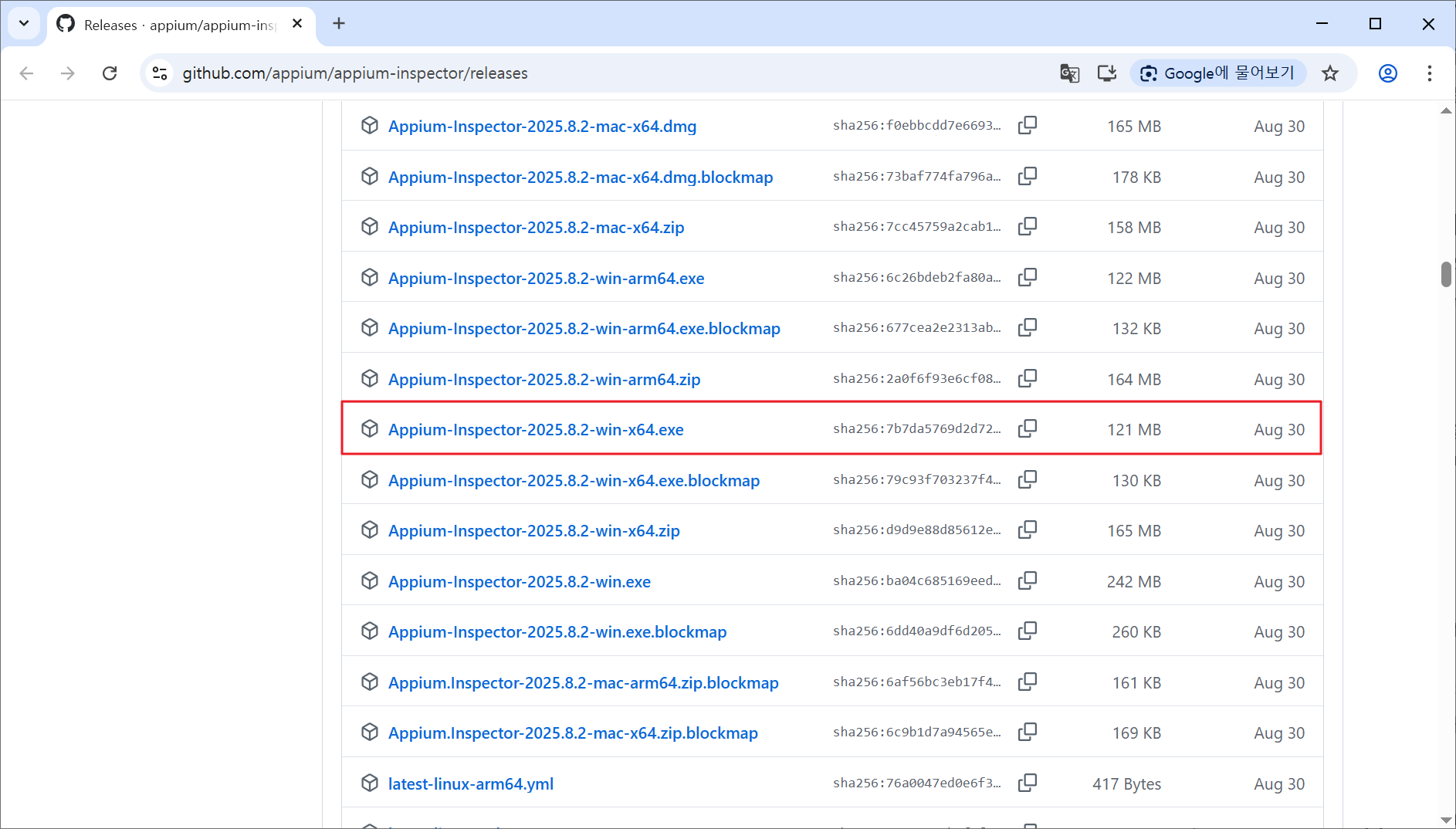Copy sha256 of win-x64.exe asset
This screenshot has height=829, width=1456.
[1027, 428]
